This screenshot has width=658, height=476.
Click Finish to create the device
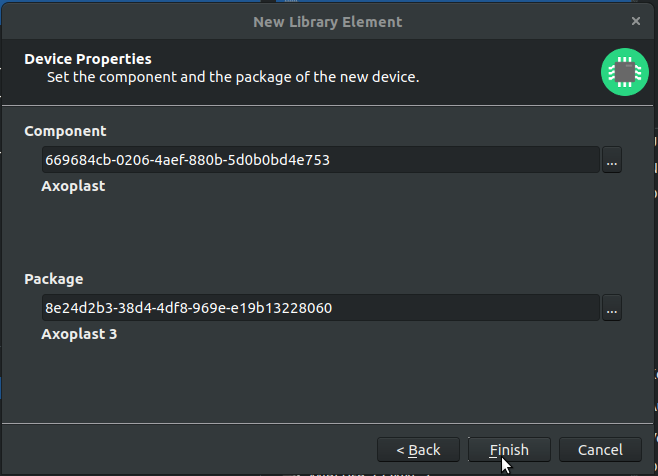(509, 450)
